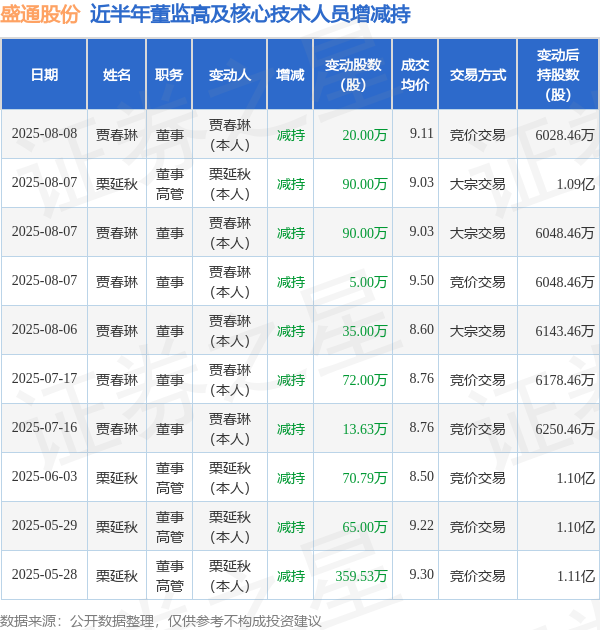Select the 交易方式 column header
Image resolution: width=600 pixels, height=630 pixels.
coord(477,75)
